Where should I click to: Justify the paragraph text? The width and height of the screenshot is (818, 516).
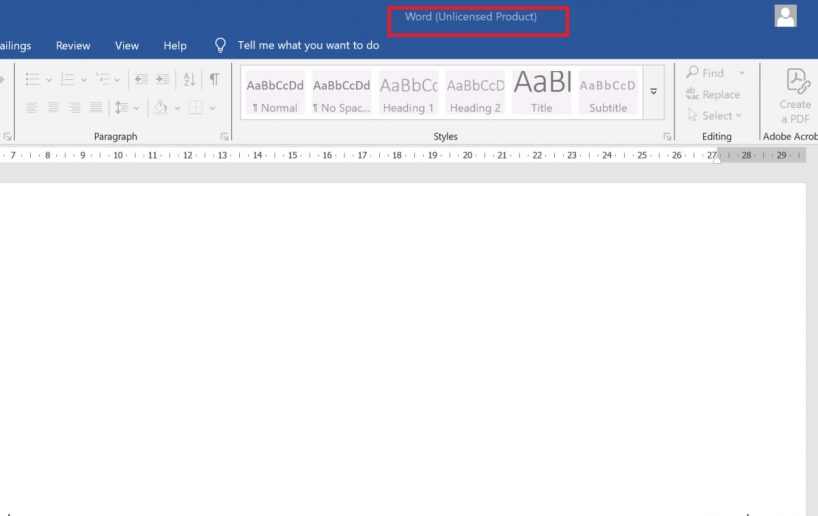[96, 108]
